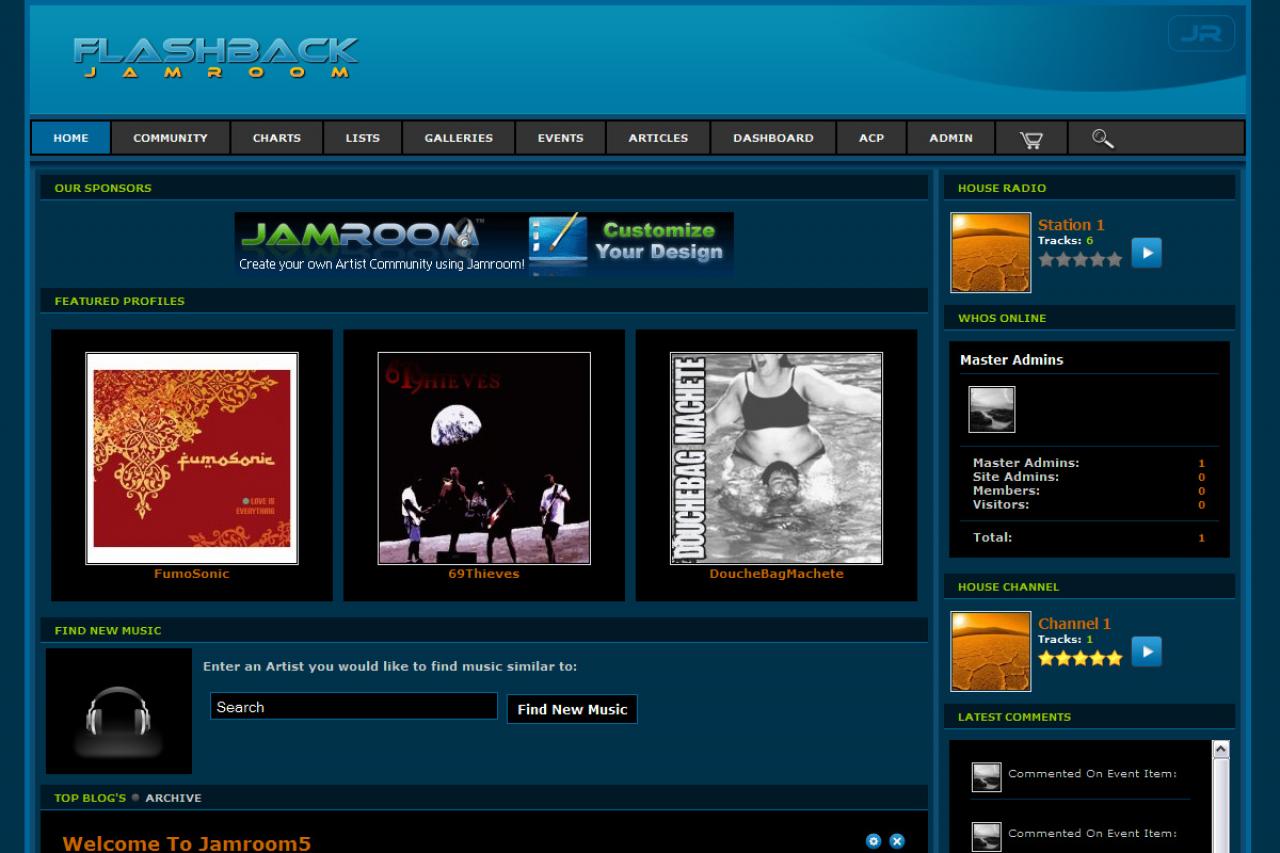
Task: Click the House Radio section header
Action: click(1090, 188)
